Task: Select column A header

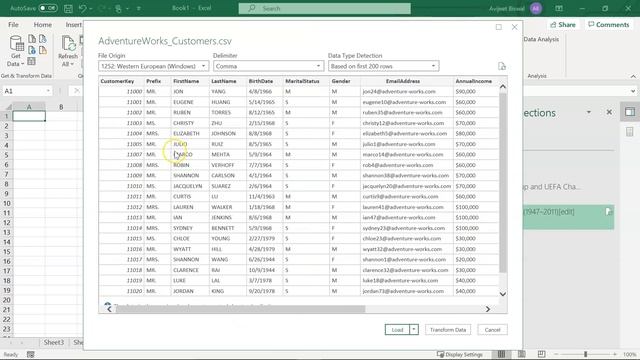Action: [x=29, y=107]
